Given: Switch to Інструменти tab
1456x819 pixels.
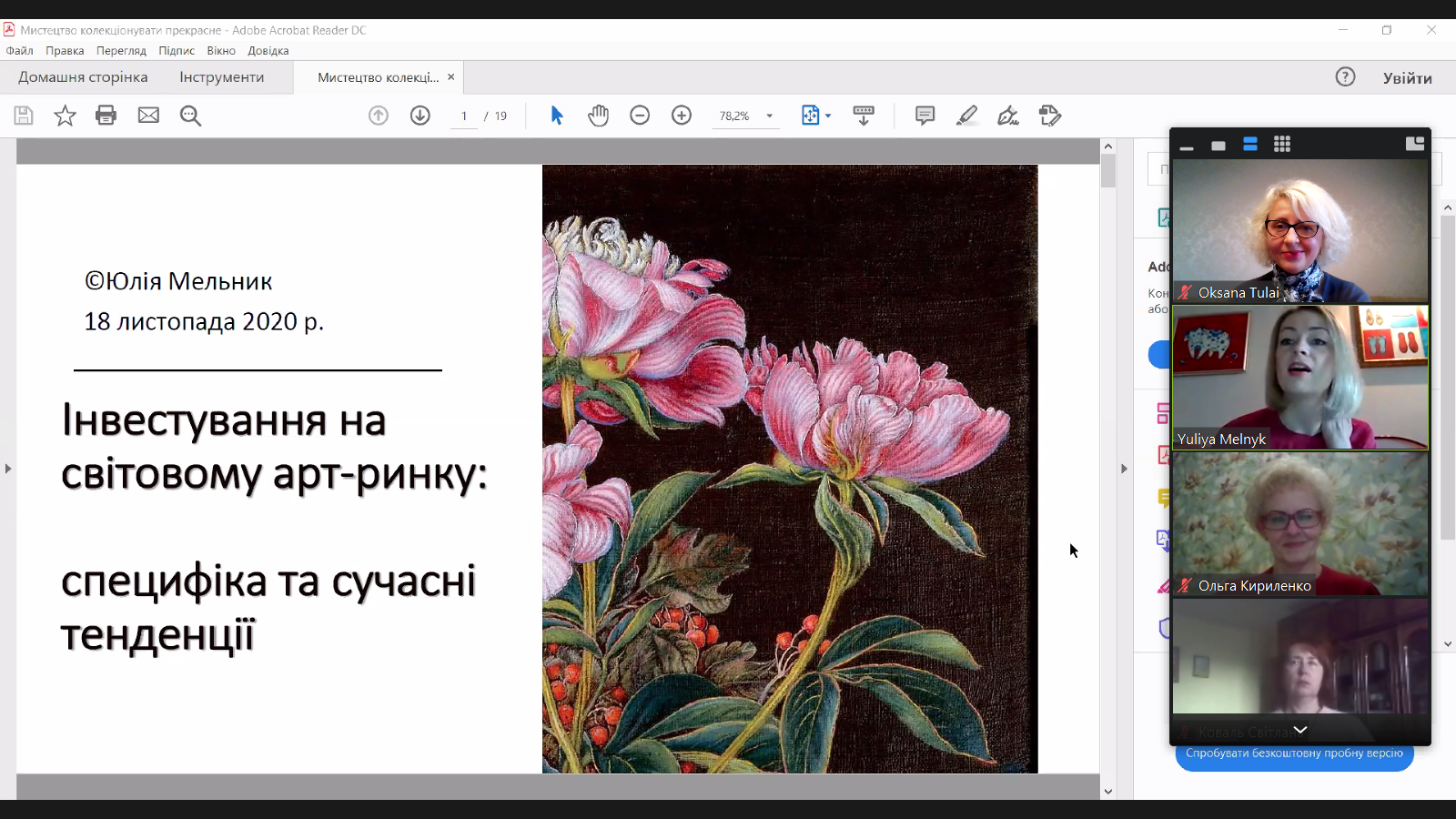Looking at the screenshot, I should [222, 77].
